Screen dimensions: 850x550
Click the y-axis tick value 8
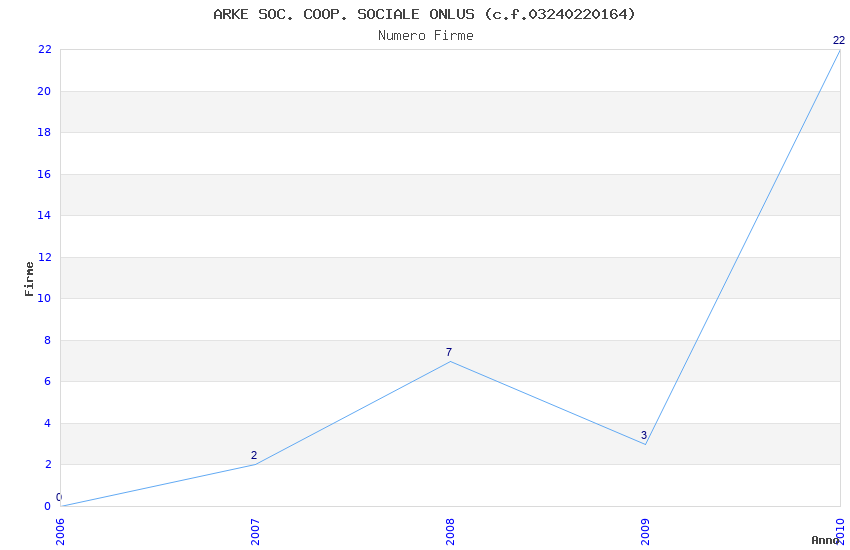coord(47,340)
